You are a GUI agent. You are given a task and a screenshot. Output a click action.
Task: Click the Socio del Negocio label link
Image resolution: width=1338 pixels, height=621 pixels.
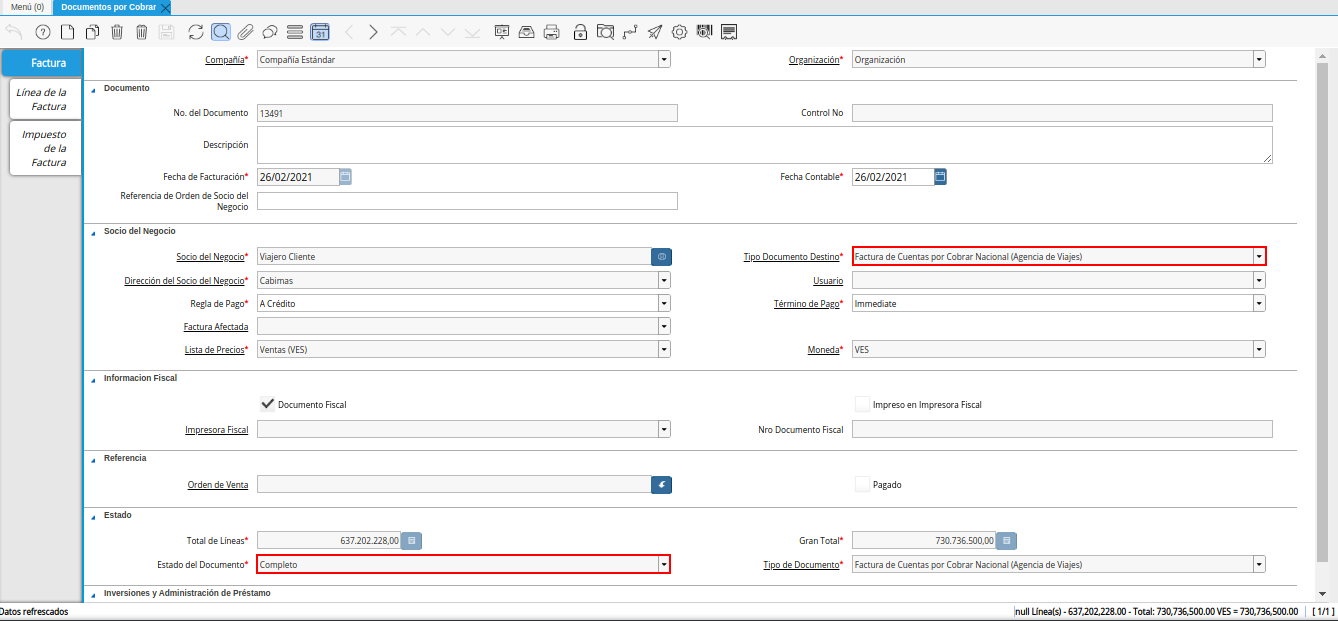coord(210,257)
